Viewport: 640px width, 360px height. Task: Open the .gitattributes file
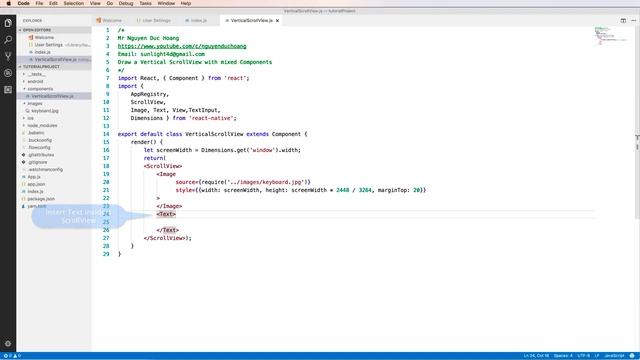click(41, 155)
